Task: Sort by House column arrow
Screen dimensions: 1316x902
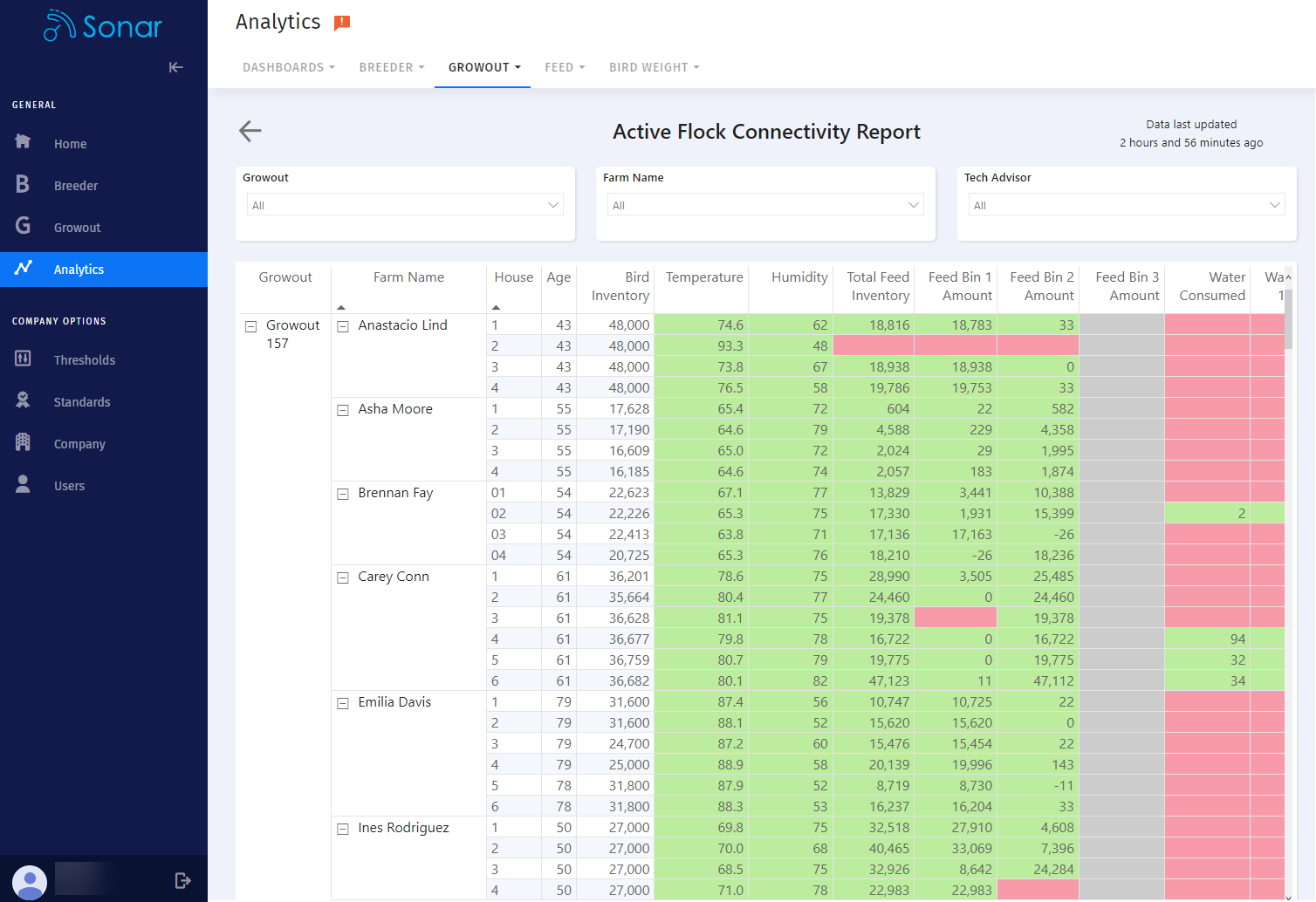Action: click(496, 307)
